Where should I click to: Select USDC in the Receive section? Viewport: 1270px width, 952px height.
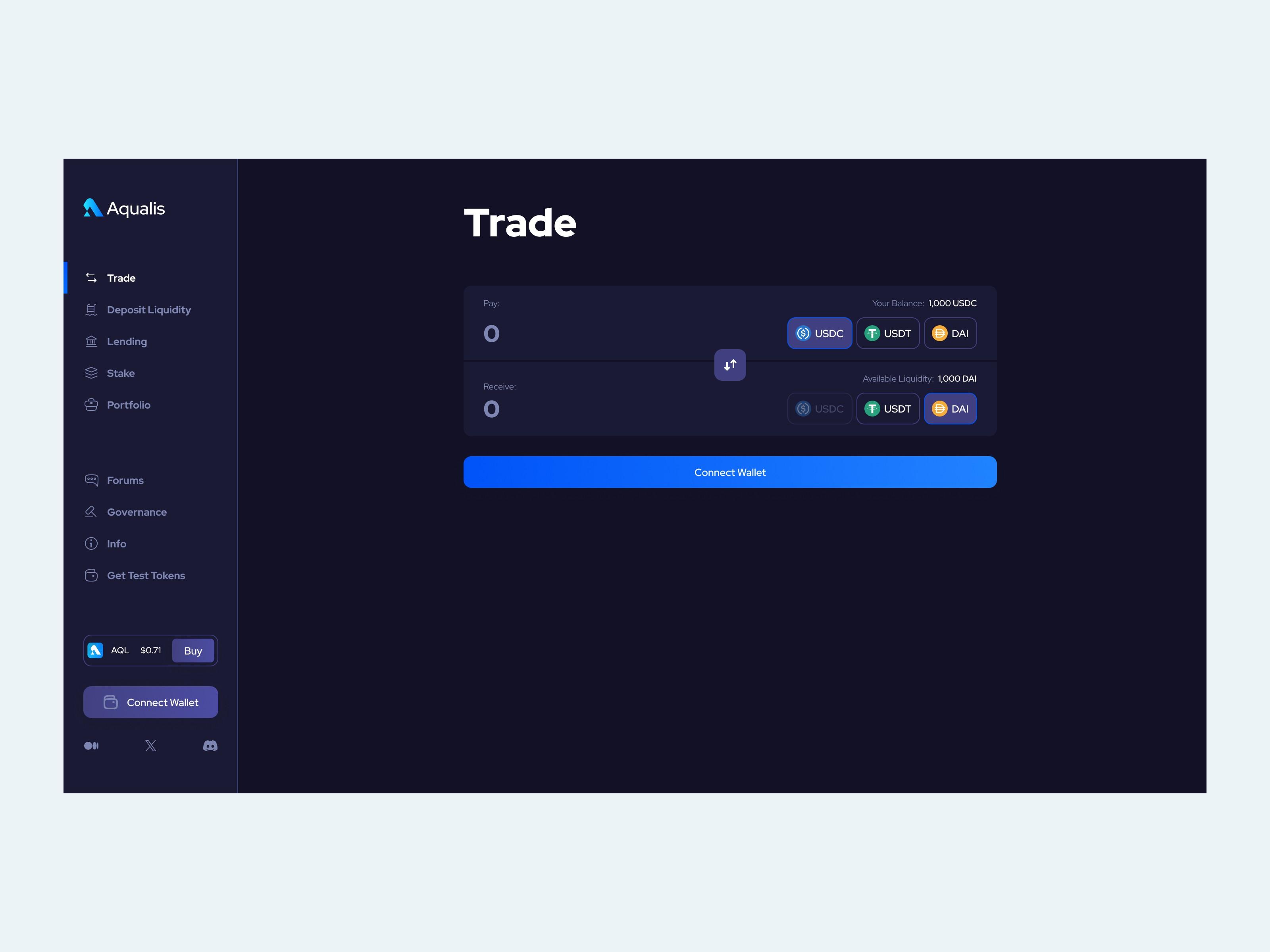click(819, 408)
